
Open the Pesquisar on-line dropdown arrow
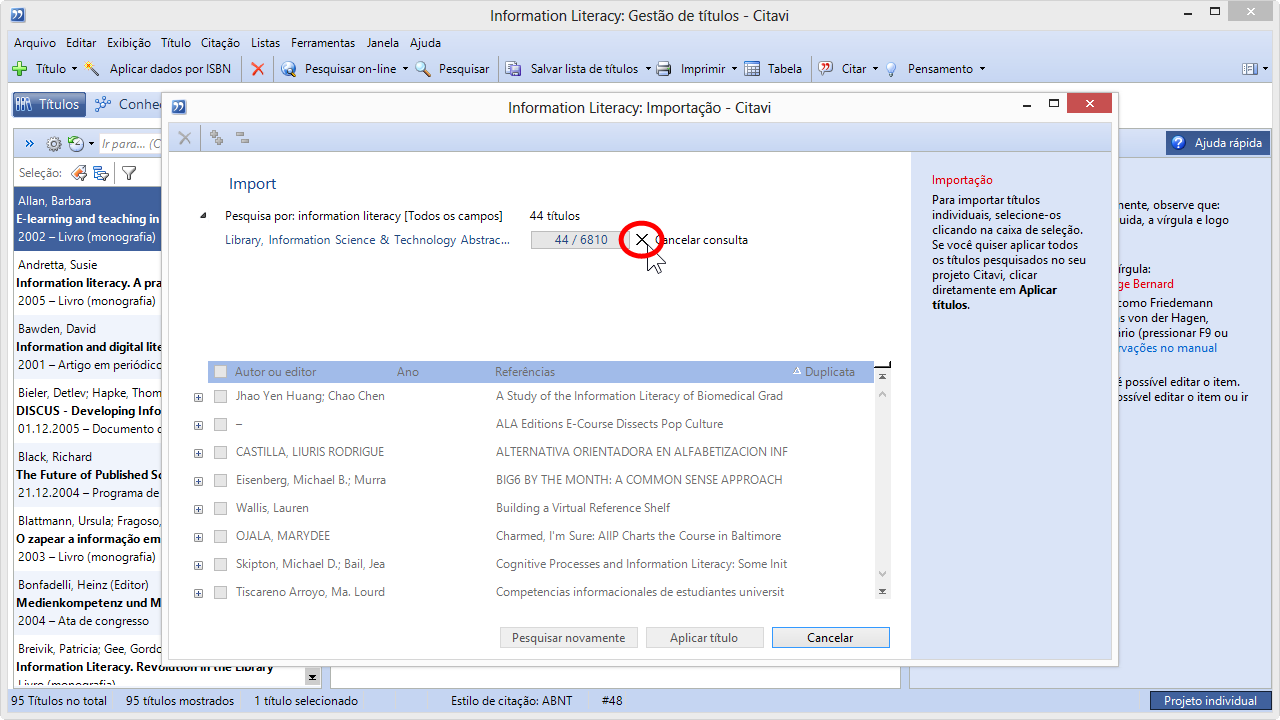(405, 69)
